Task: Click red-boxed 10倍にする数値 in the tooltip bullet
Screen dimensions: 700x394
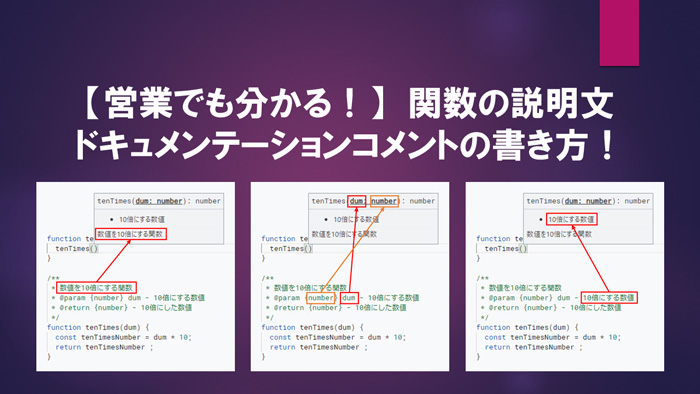Action: click(x=571, y=219)
